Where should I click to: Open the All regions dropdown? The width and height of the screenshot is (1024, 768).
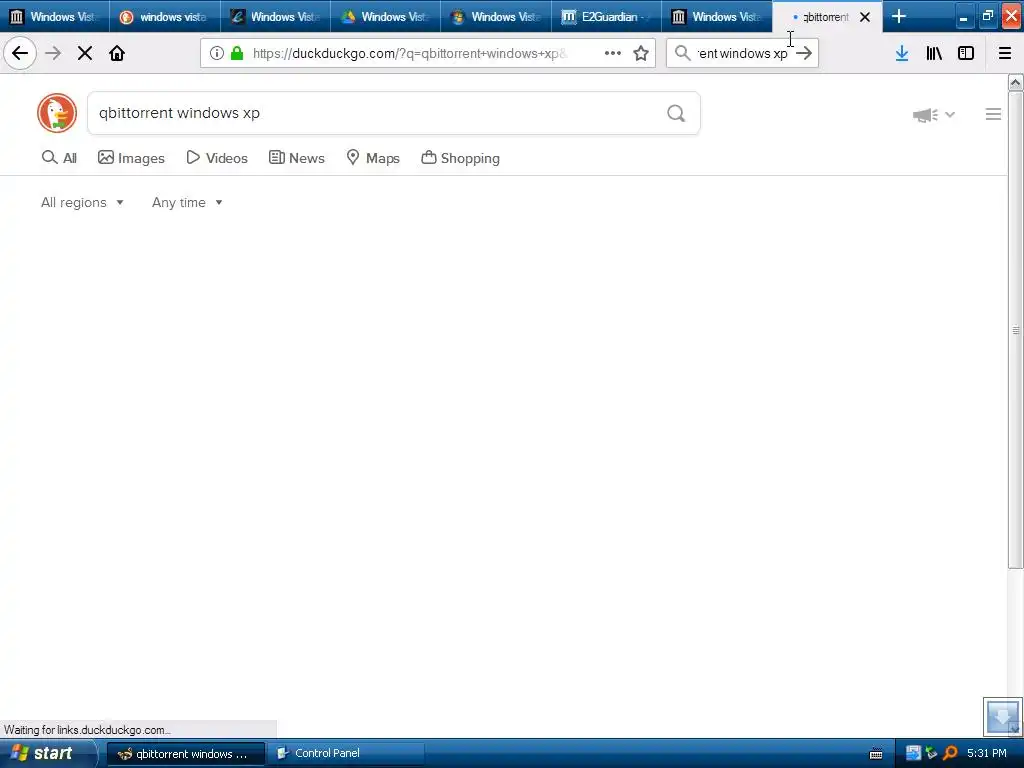(x=82, y=202)
